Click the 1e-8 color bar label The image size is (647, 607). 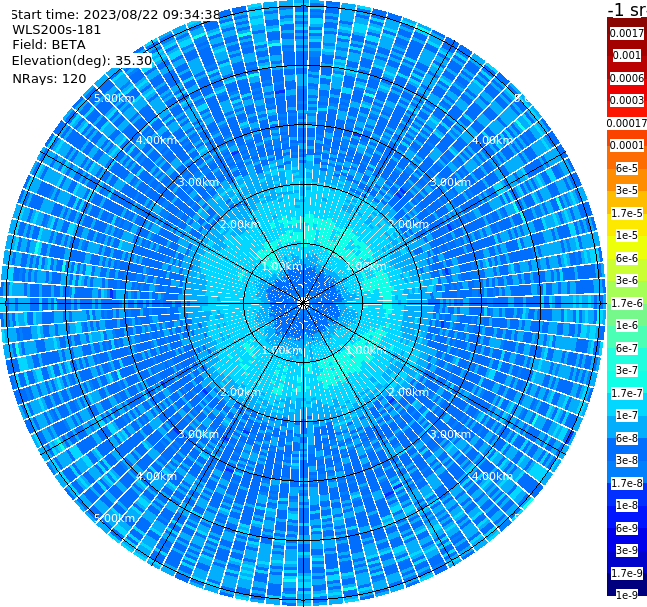pyautogui.click(x=627, y=505)
